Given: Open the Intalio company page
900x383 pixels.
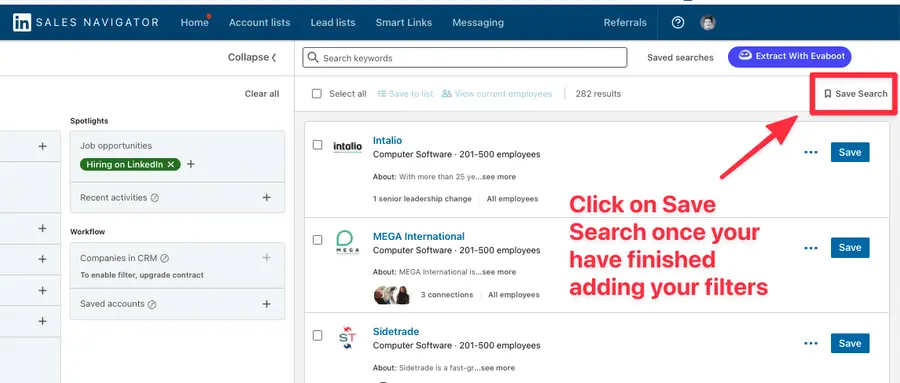Looking at the screenshot, I should [x=387, y=140].
